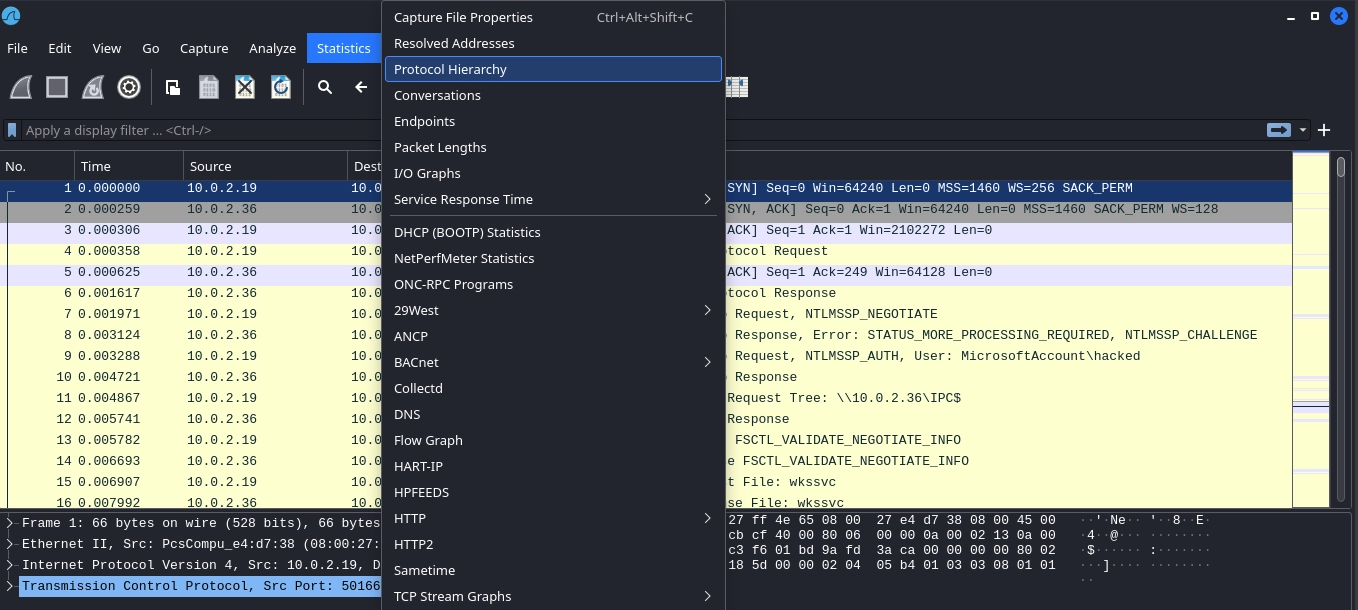Open the display filter history dropdown
The width and height of the screenshot is (1358, 610).
click(1302, 130)
